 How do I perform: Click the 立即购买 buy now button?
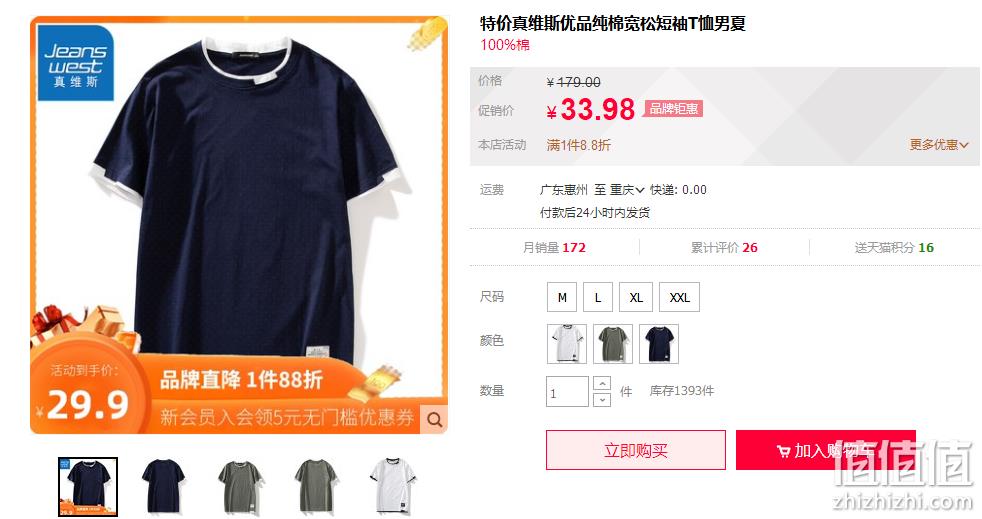(x=636, y=450)
